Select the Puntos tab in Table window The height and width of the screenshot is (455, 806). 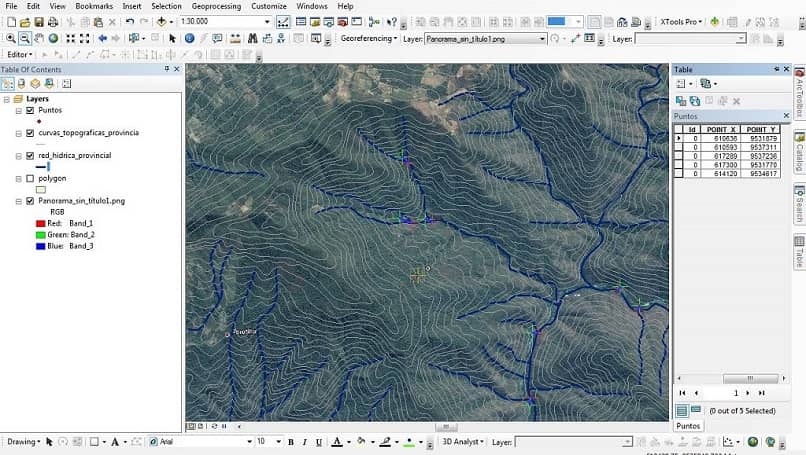688,426
